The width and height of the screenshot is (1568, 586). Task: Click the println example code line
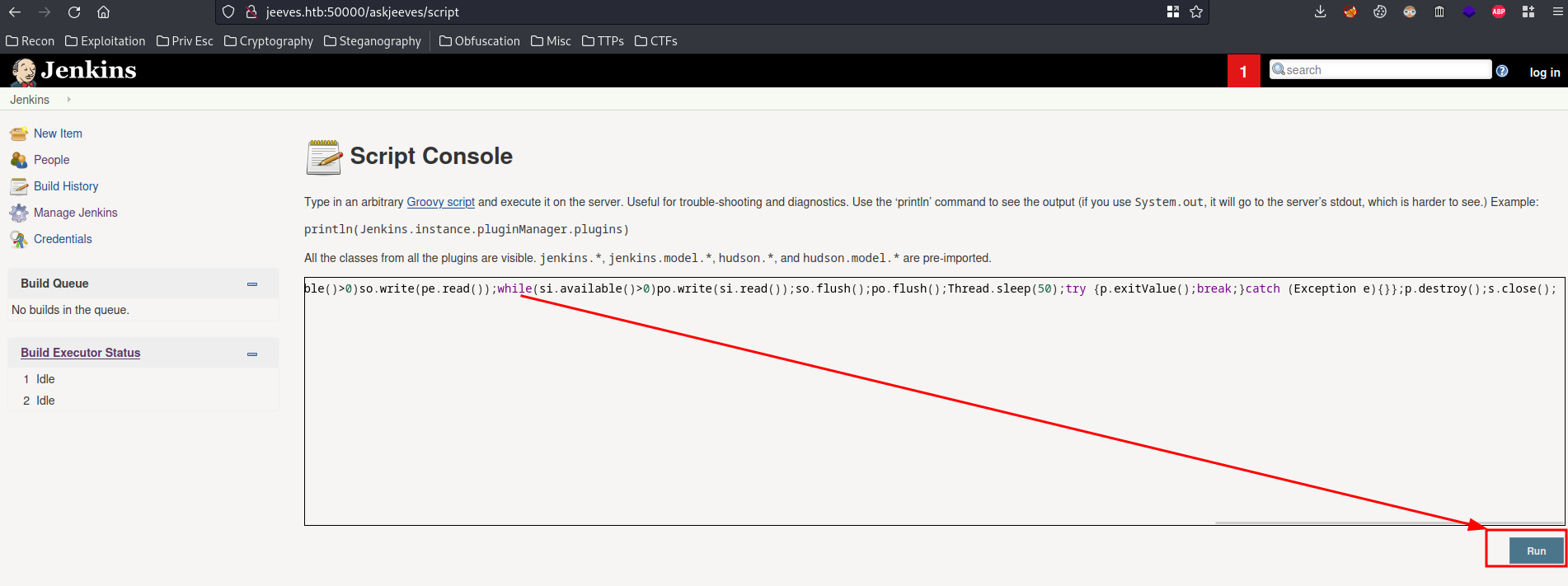tap(467, 230)
